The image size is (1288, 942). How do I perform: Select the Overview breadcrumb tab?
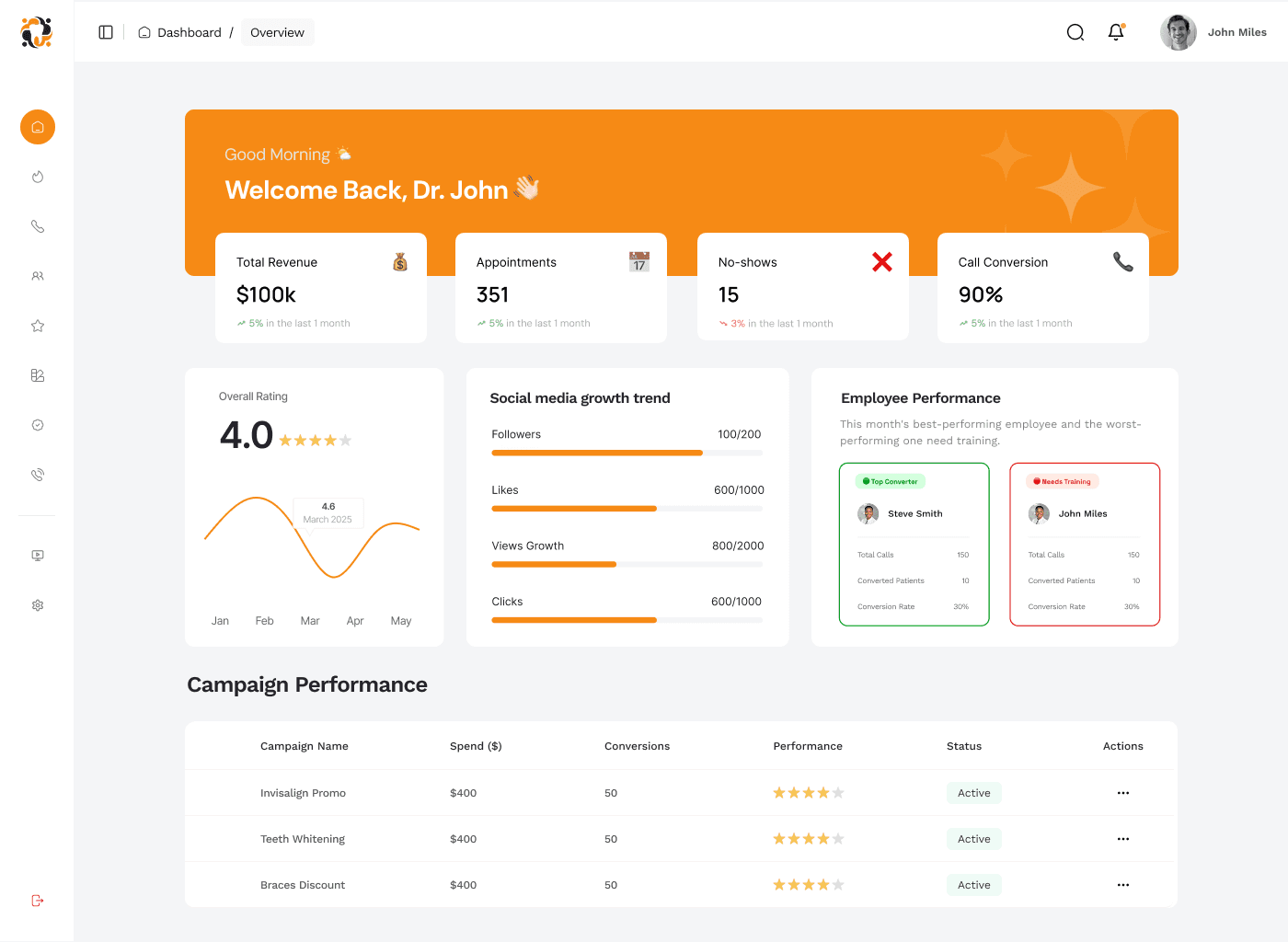pyautogui.click(x=277, y=32)
